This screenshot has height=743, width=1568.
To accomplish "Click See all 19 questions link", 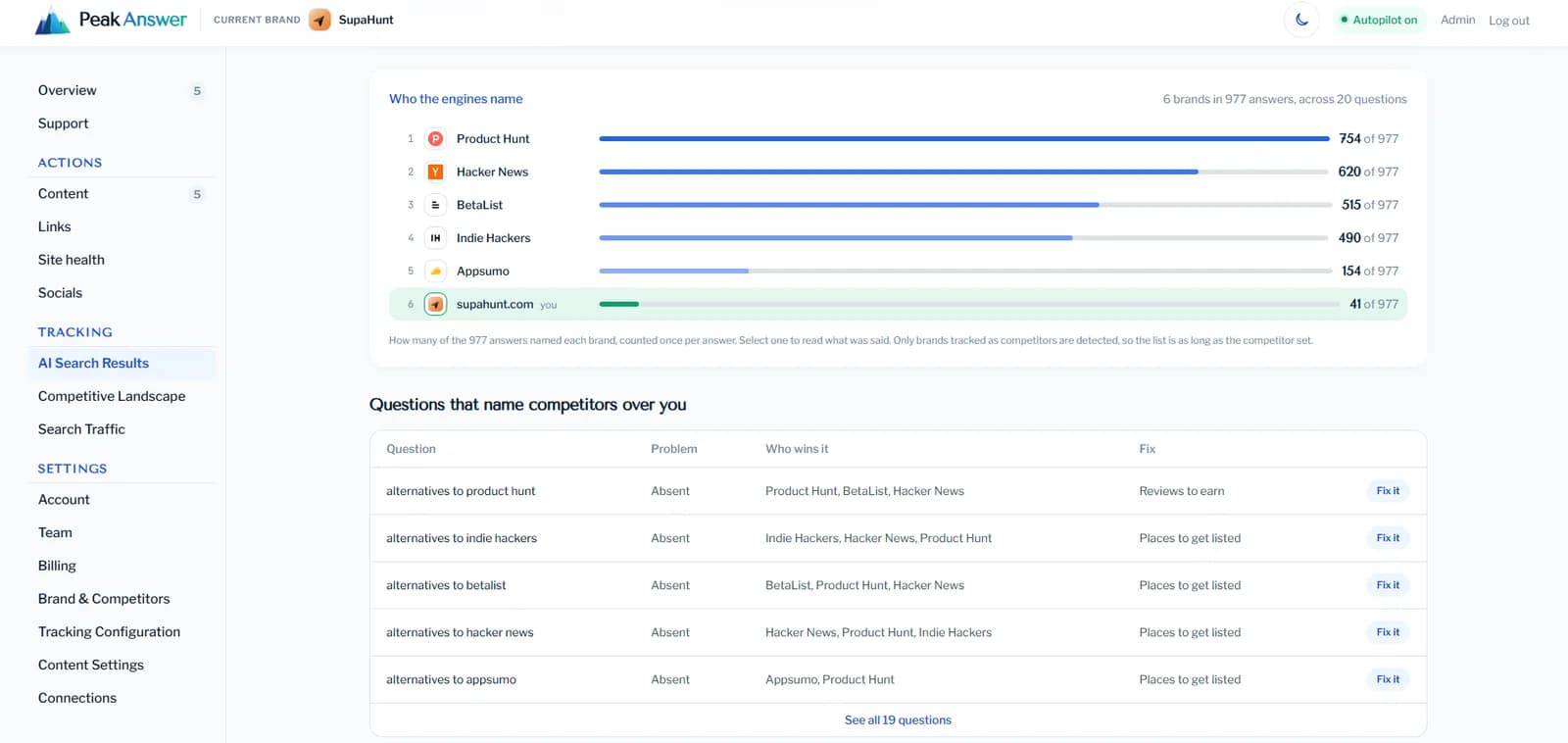I will [898, 720].
